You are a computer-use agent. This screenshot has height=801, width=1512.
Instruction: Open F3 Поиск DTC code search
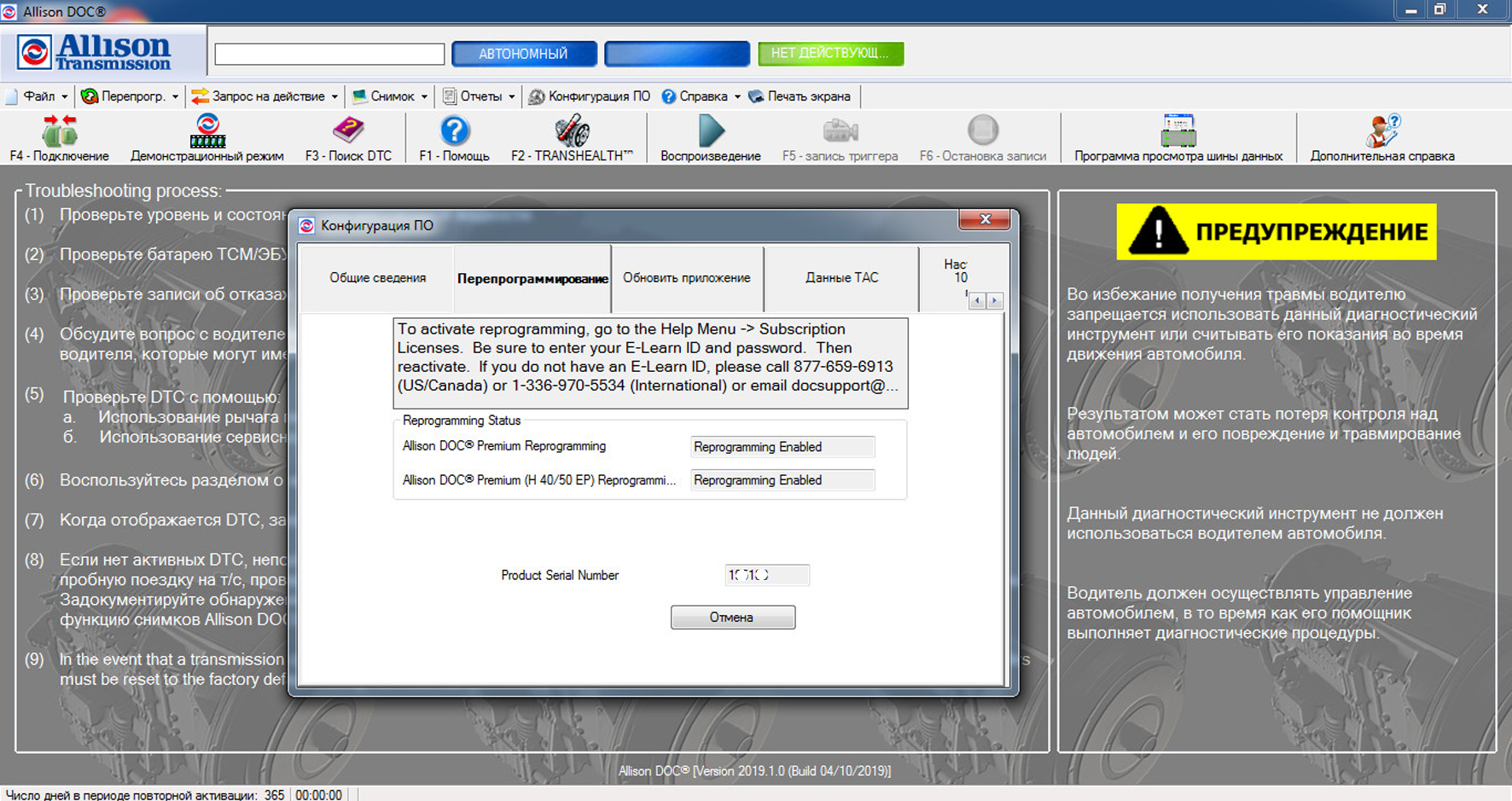pos(348,136)
